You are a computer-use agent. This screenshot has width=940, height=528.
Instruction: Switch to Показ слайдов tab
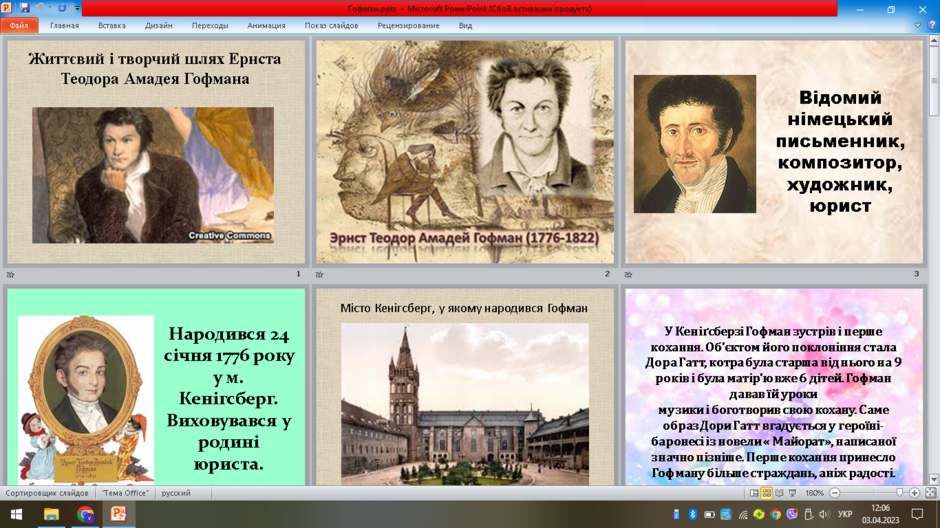(331, 25)
